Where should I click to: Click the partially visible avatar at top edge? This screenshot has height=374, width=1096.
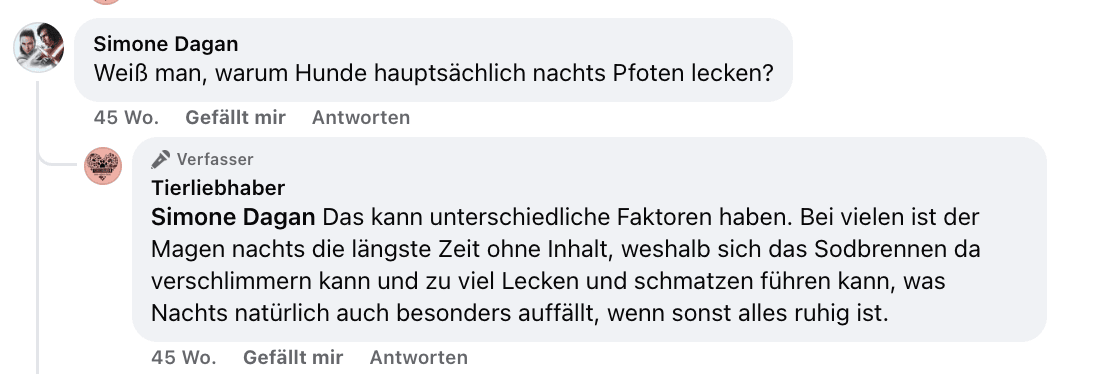[x=106, y=2]
